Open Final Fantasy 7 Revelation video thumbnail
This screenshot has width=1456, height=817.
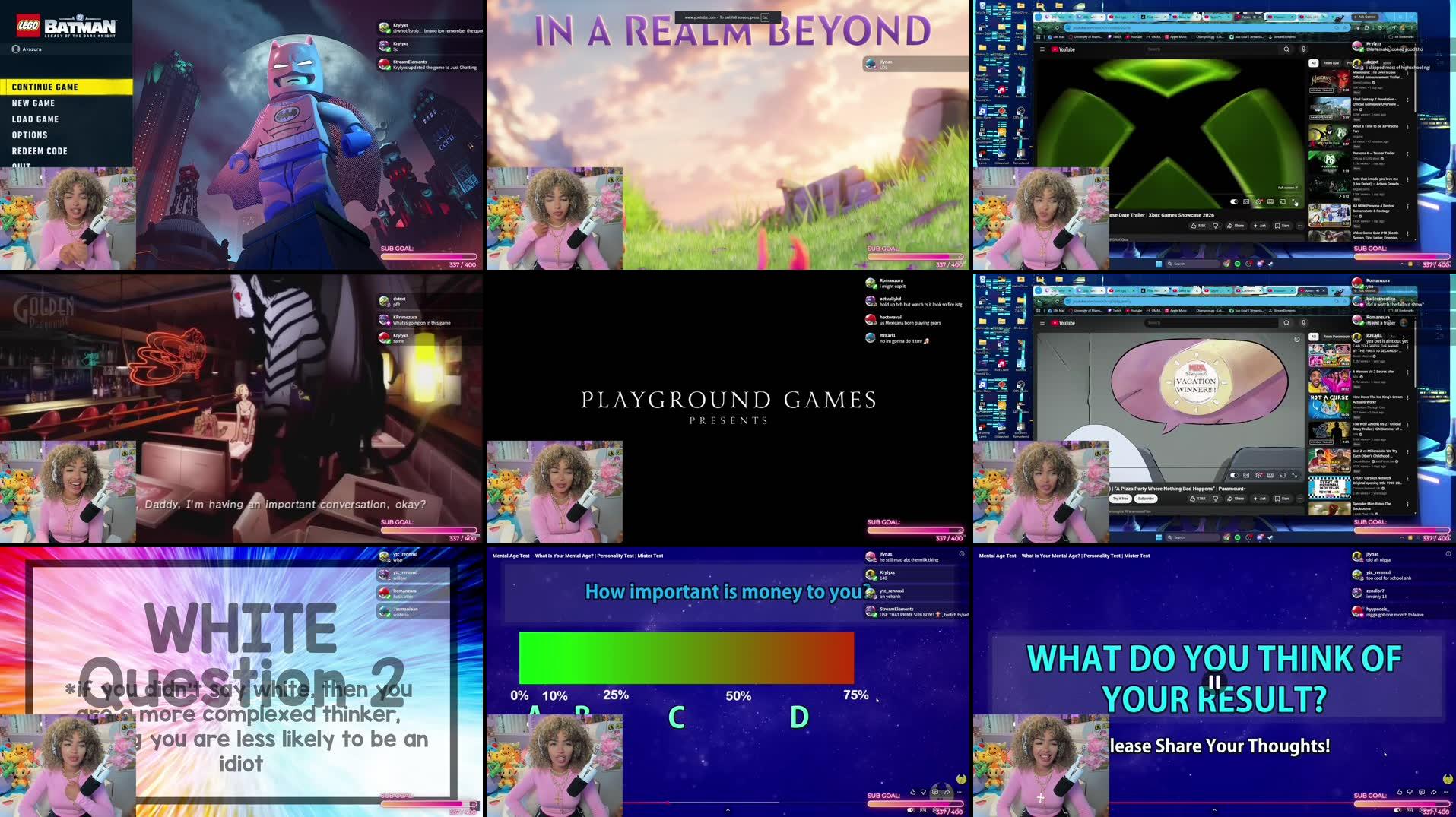click(x=1329, y=108)
